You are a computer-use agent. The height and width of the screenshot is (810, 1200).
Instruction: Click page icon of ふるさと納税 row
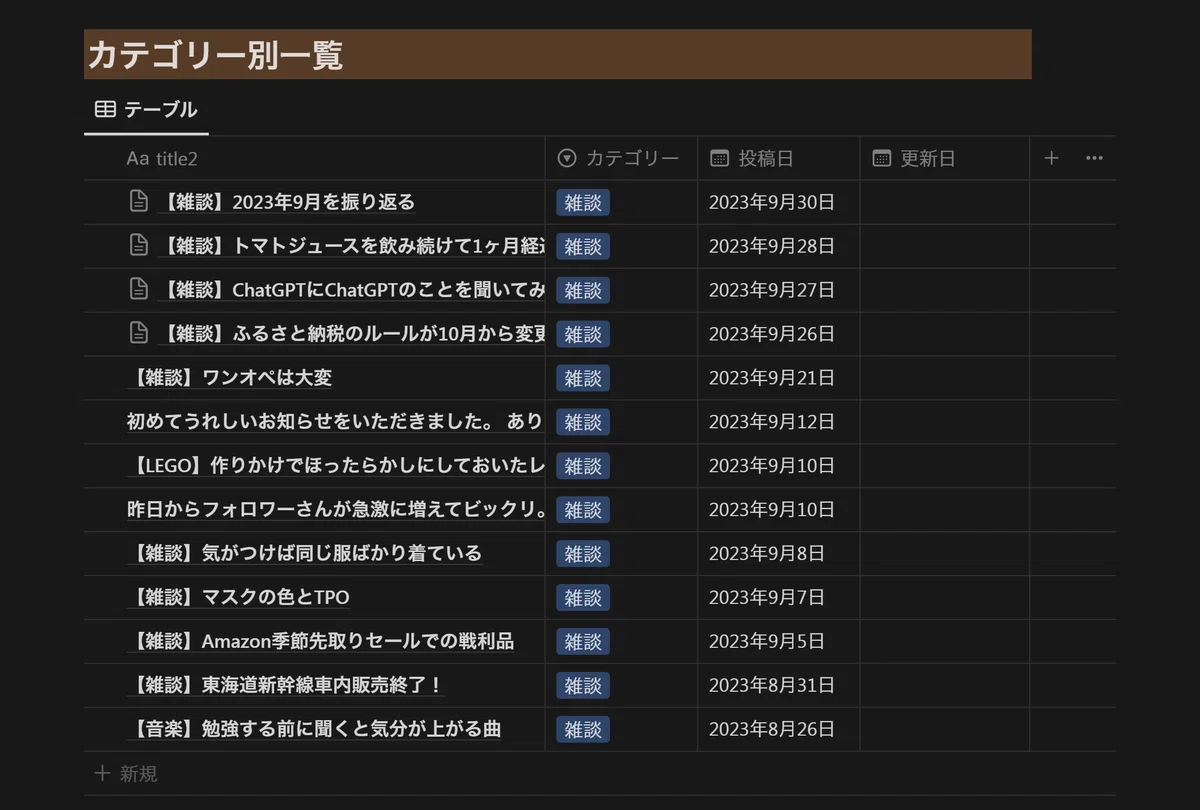coord(139,334)
